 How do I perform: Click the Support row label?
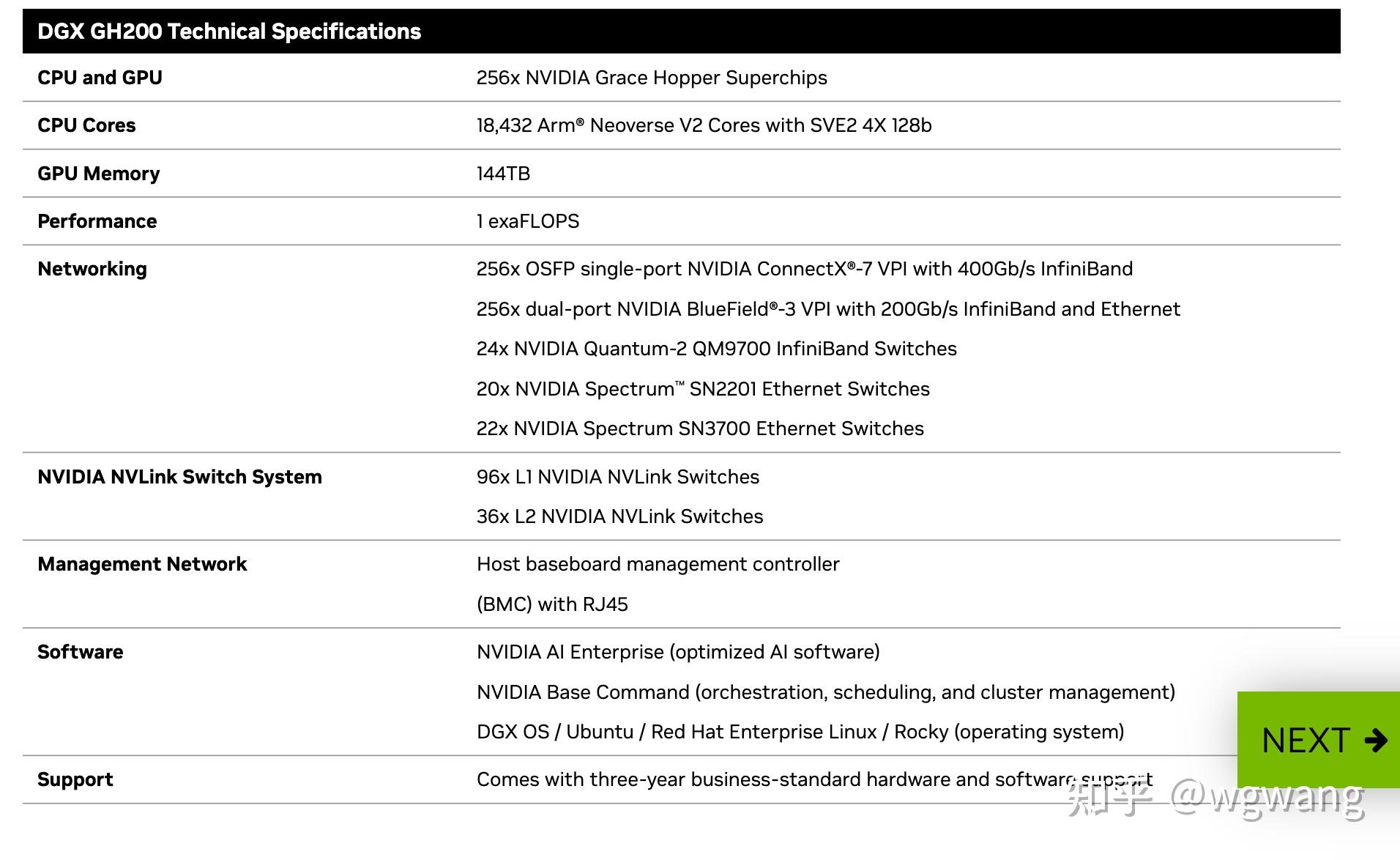(75, 779)
